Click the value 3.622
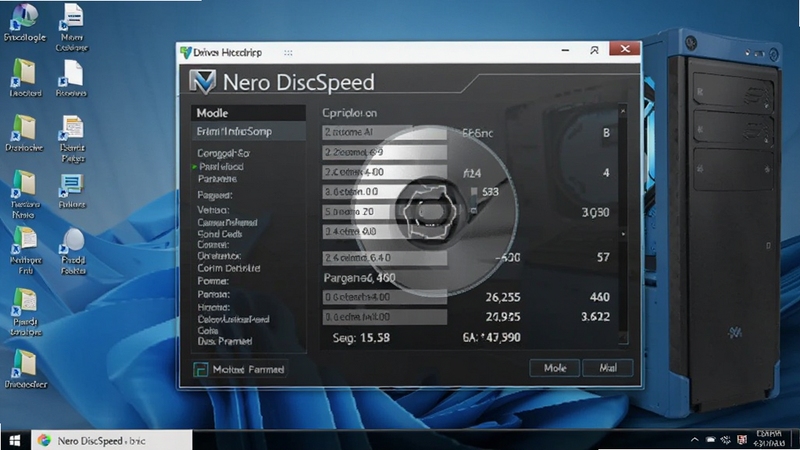Screen dimensions: 800x450 tap(595, 317)
